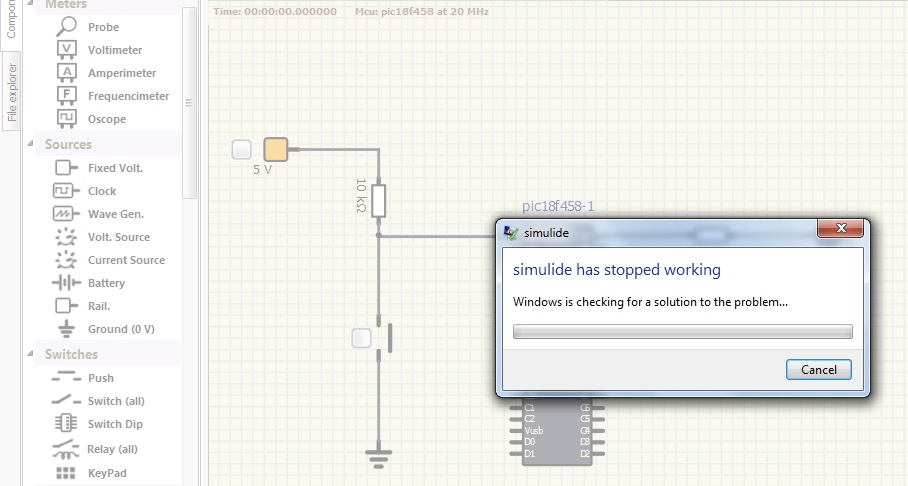Click the component list vertical scrollbar
Image resolution: width=908 pixels, height=486 pixels.
(189, 103)
